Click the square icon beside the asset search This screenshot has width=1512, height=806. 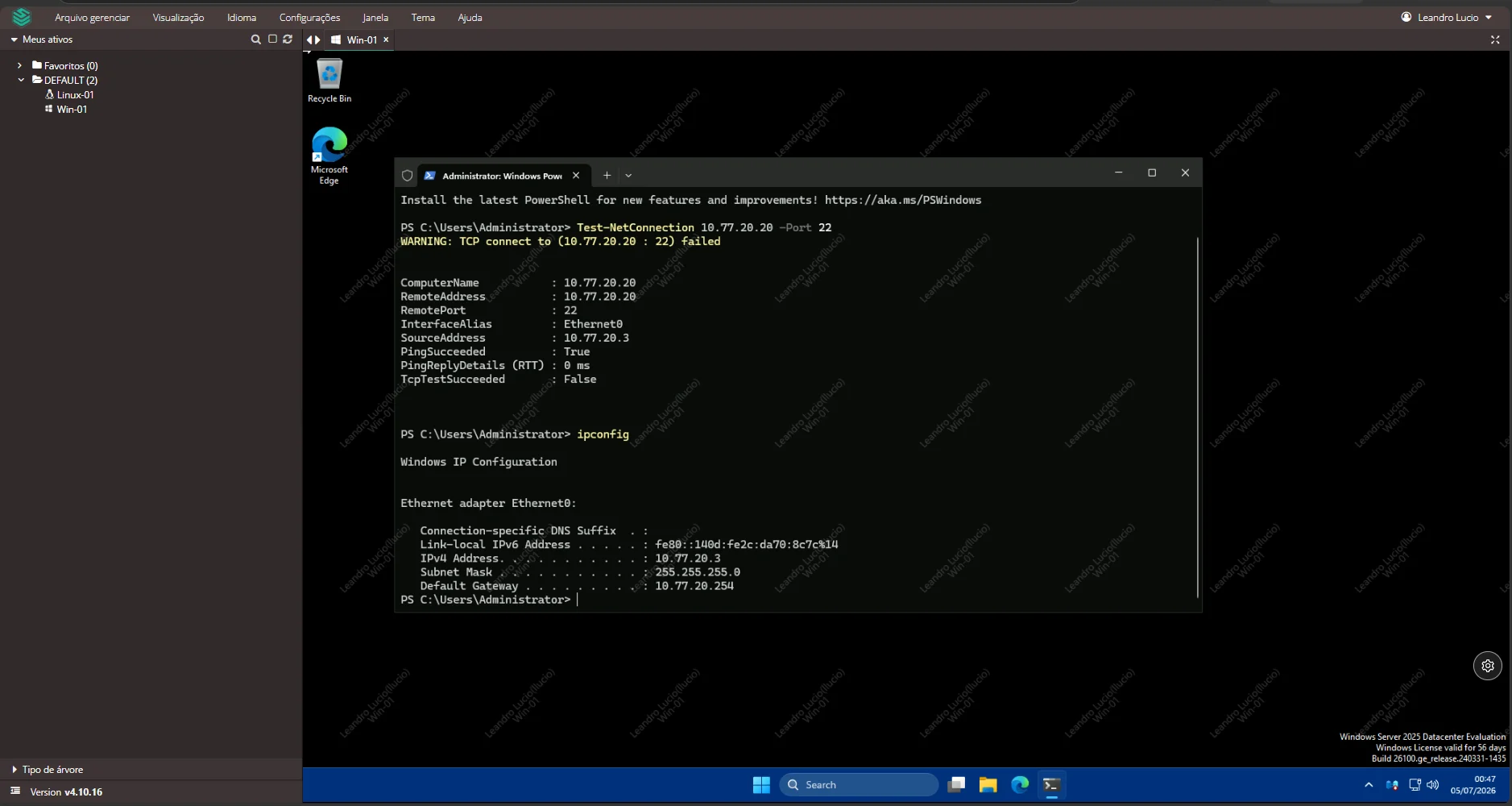pyautogui.click(x=272, y=39)
